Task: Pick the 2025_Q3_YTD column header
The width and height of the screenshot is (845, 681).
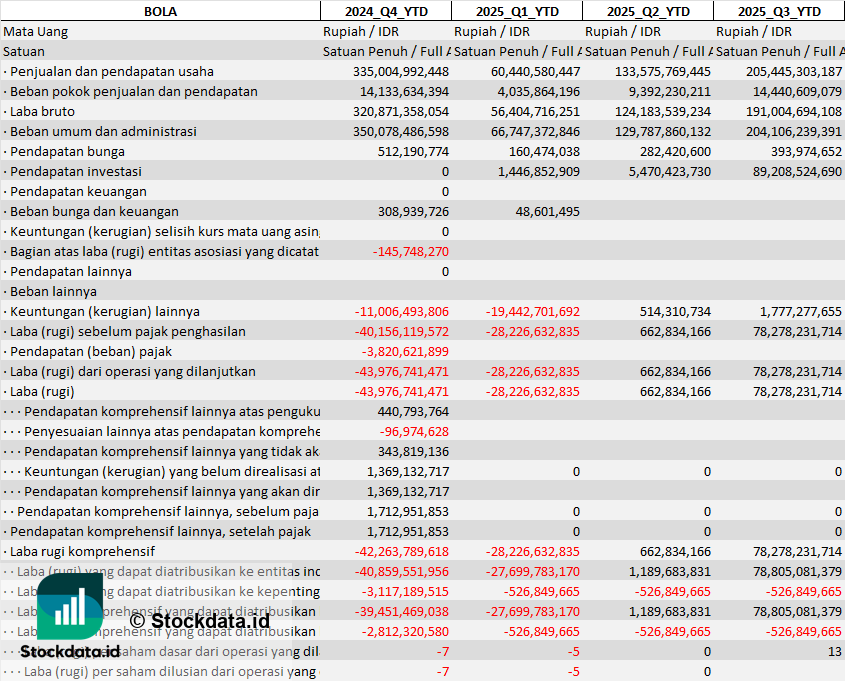Action: pyautogui.click(x=779, y=11)
